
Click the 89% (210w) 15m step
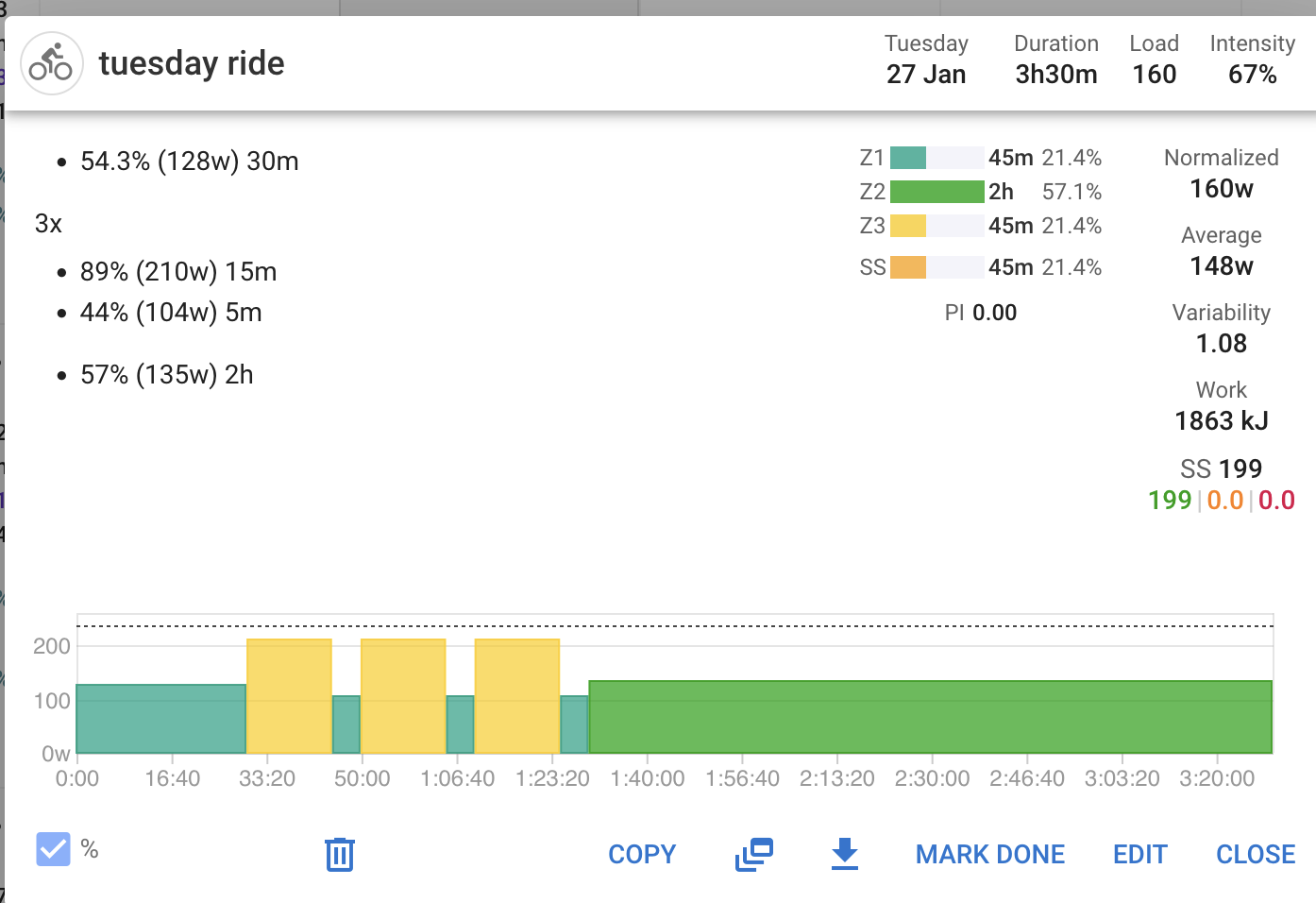(x=178, y=272)
